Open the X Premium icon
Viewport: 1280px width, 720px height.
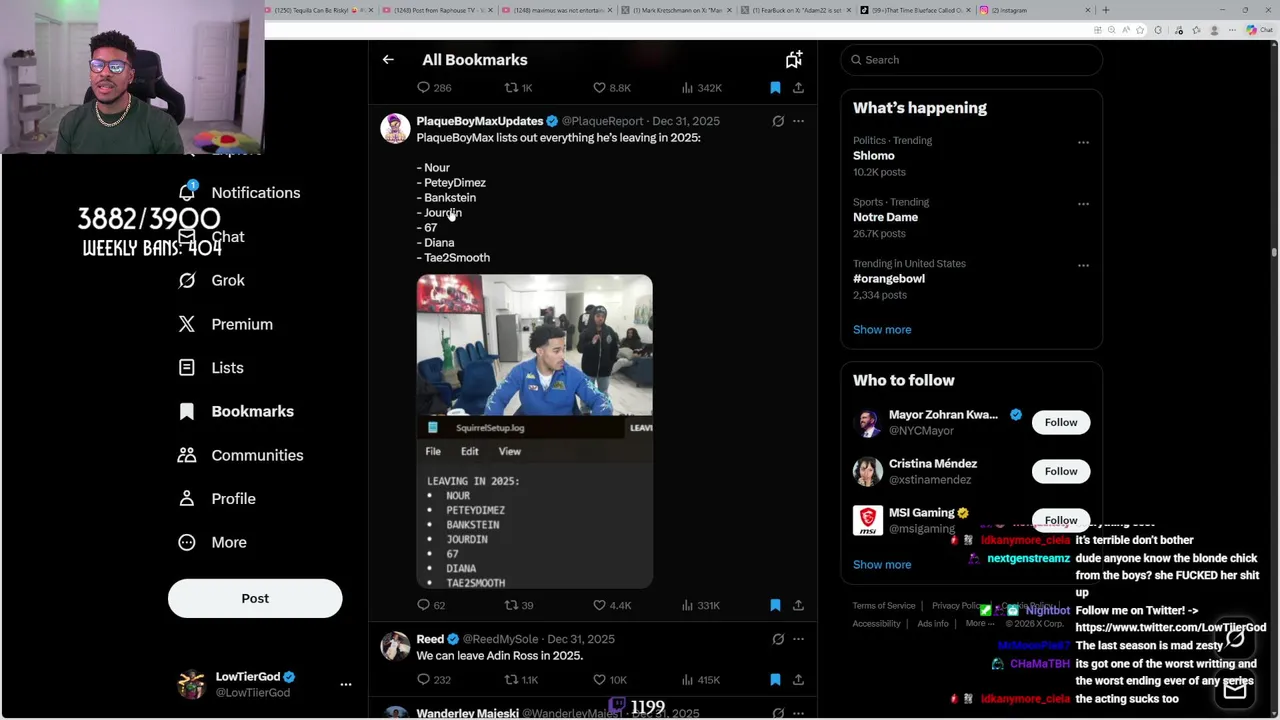point(187,324)
